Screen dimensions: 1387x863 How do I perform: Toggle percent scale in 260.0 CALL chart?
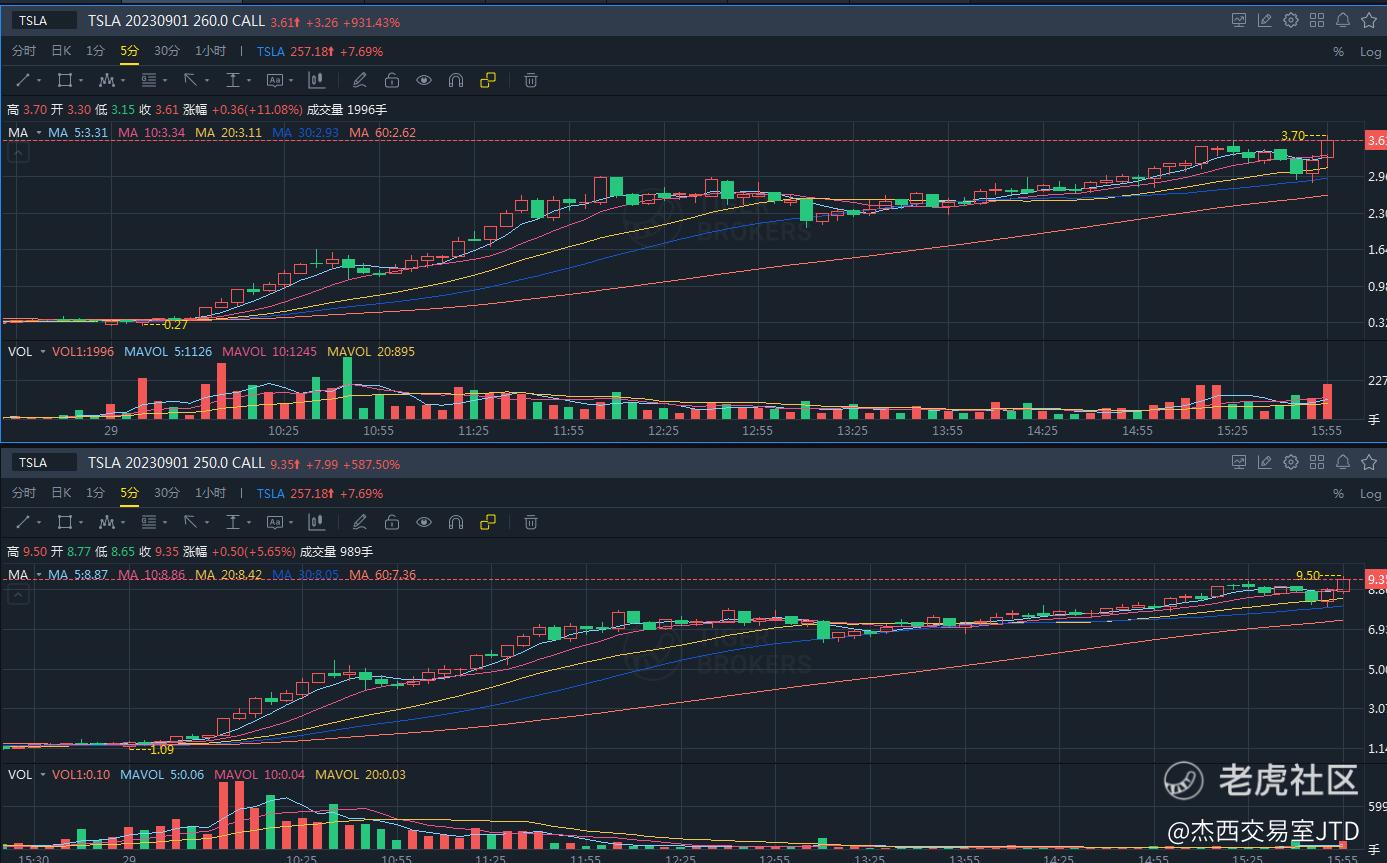coord(1338,52)
